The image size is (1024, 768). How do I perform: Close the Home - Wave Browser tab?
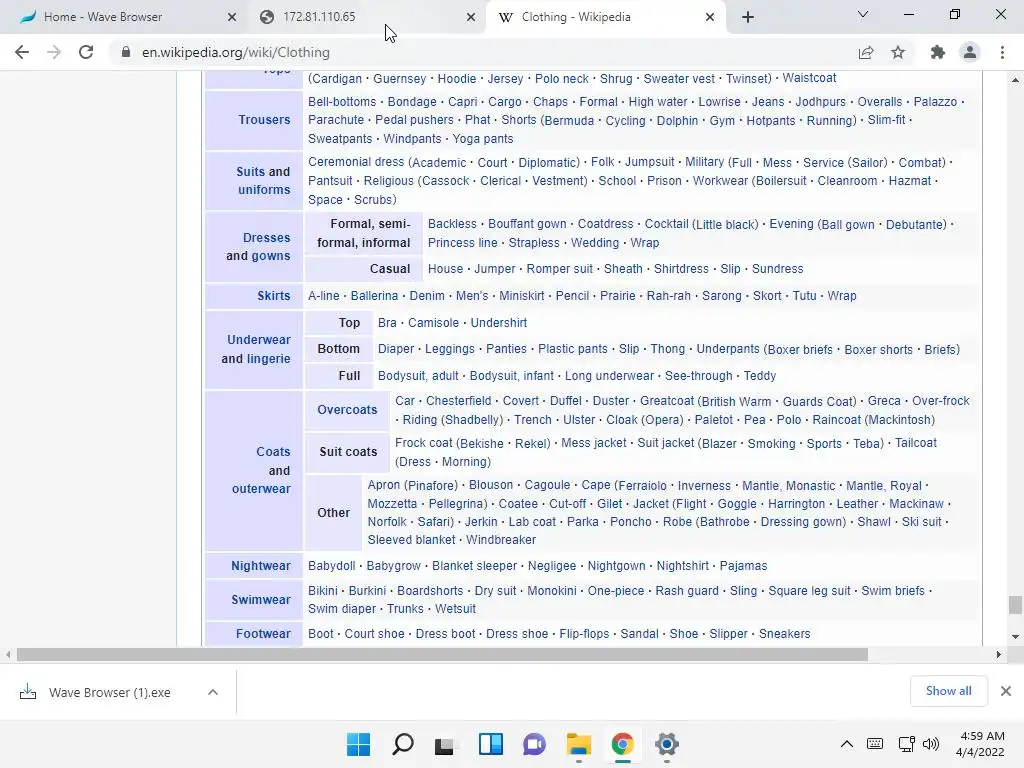[232, 17]
